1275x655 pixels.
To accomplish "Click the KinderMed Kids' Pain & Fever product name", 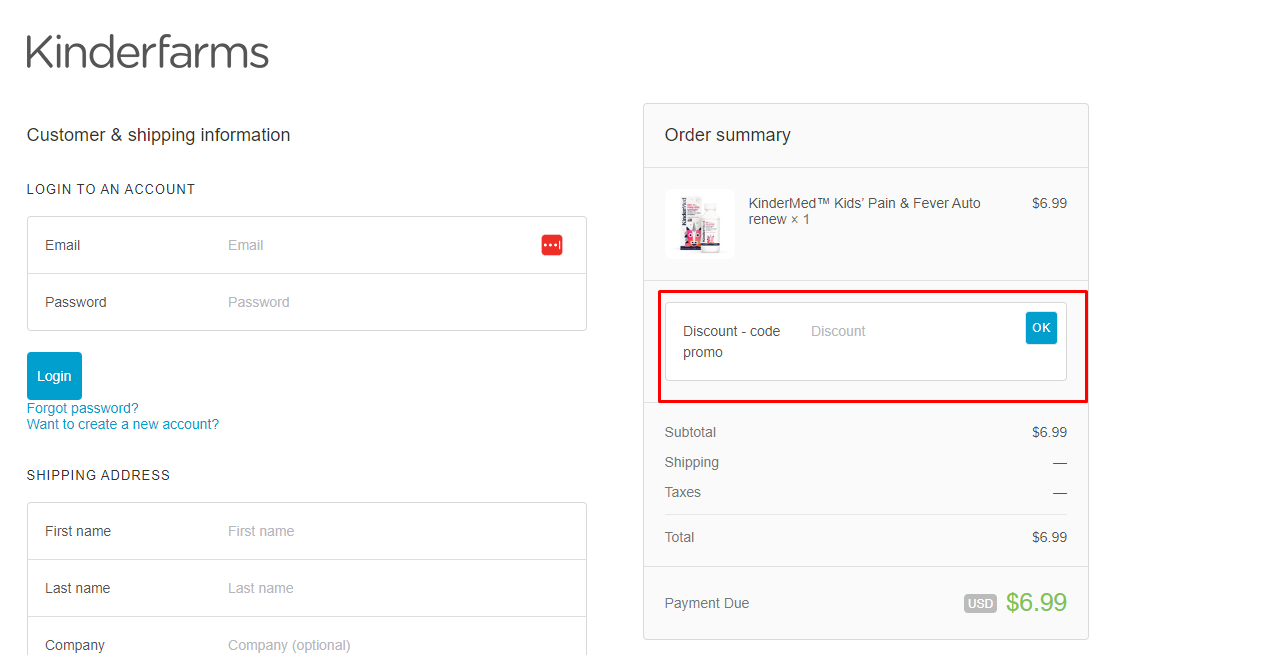I will coord(865,211).
